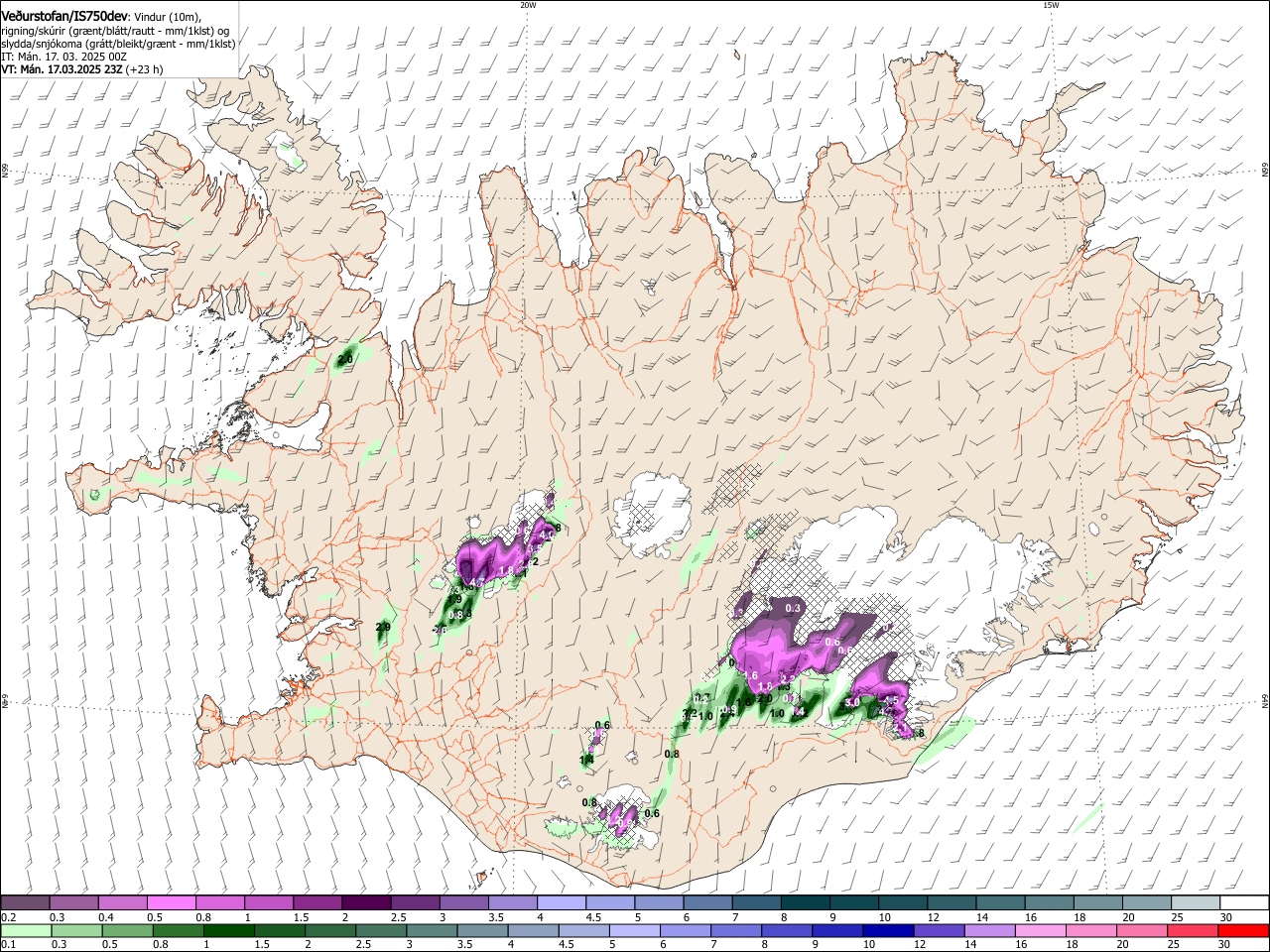The height and width of the screenshot is (952, 1270).
Task: Pick the lower scale swatch starting at 4.5
Action: [583, 930]
